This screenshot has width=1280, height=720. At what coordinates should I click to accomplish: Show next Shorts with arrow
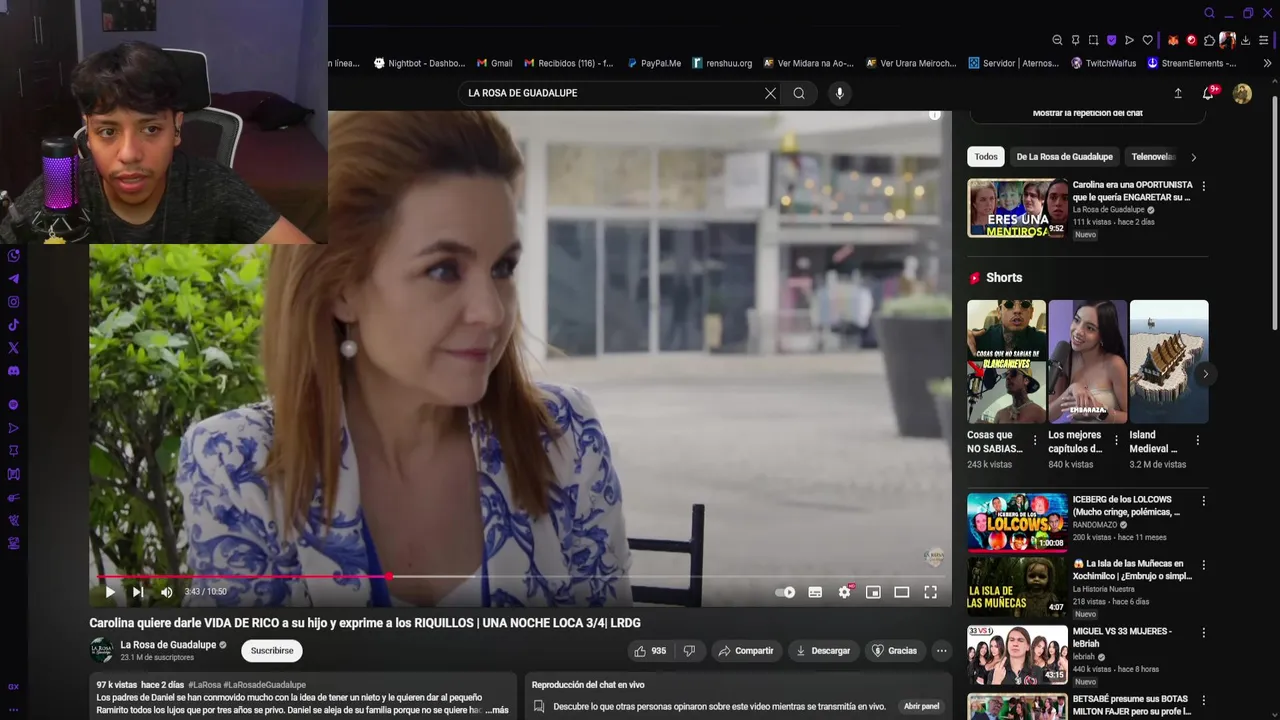tap(1205, 374)
